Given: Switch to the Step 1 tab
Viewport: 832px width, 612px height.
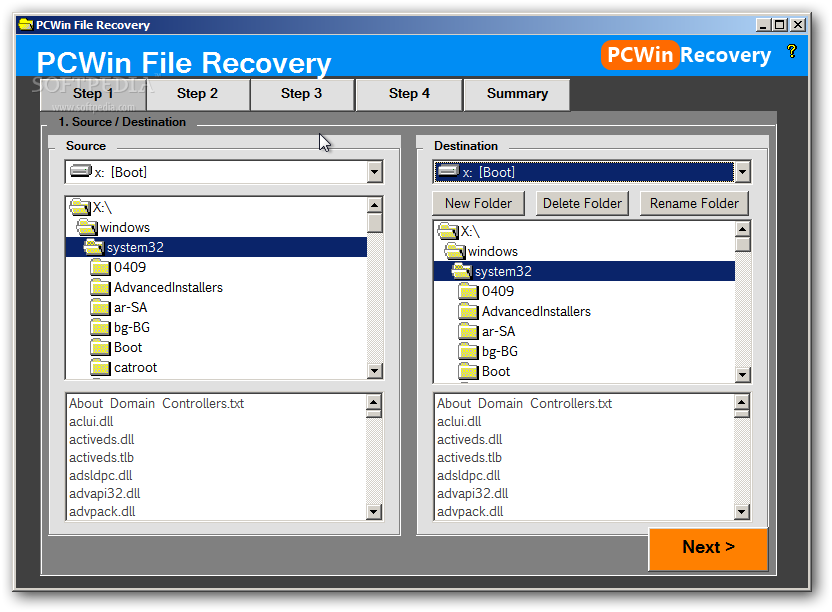Looking at the screenshot, I should 93,94.
